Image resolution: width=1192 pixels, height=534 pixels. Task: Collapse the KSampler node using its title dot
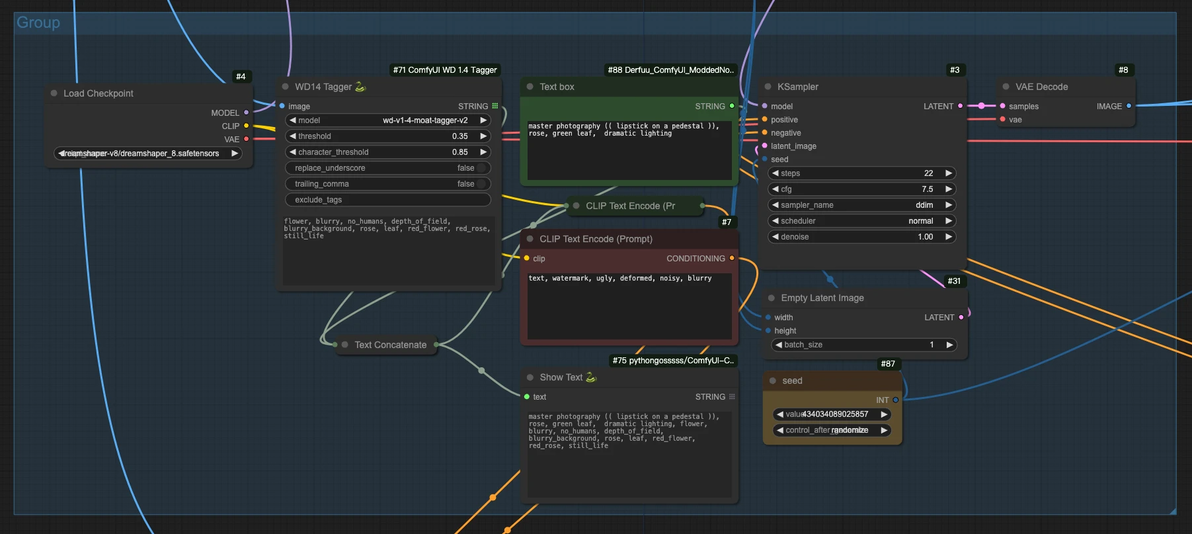point(768,87)
